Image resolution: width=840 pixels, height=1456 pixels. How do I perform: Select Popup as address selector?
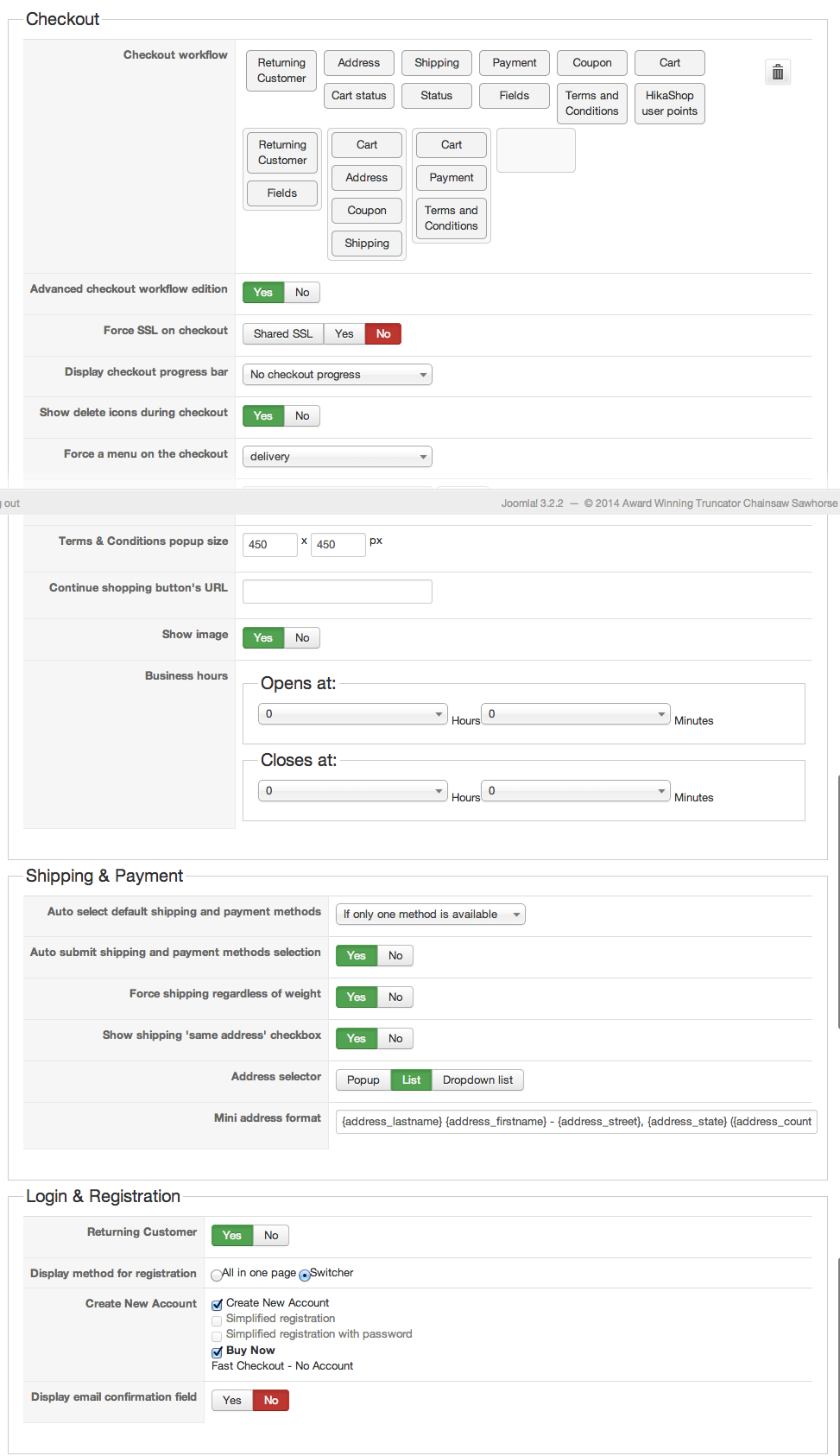[x=363, y=1080]
